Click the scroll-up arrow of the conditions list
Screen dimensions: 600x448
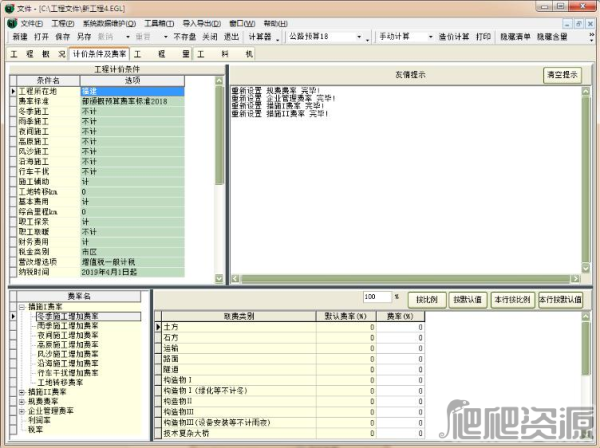(x=219, y=81)
